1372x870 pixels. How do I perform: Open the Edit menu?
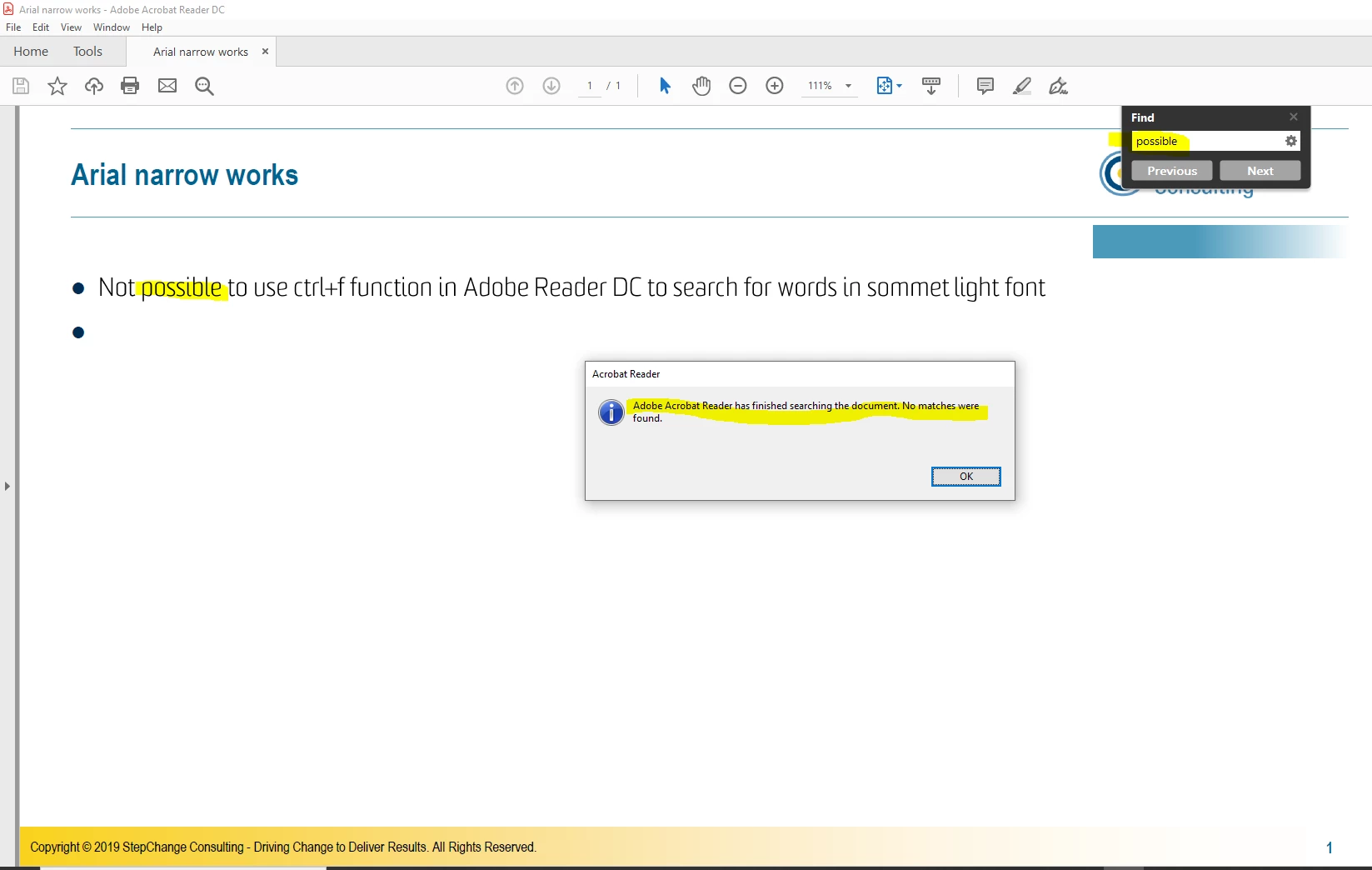coord(41,27)
